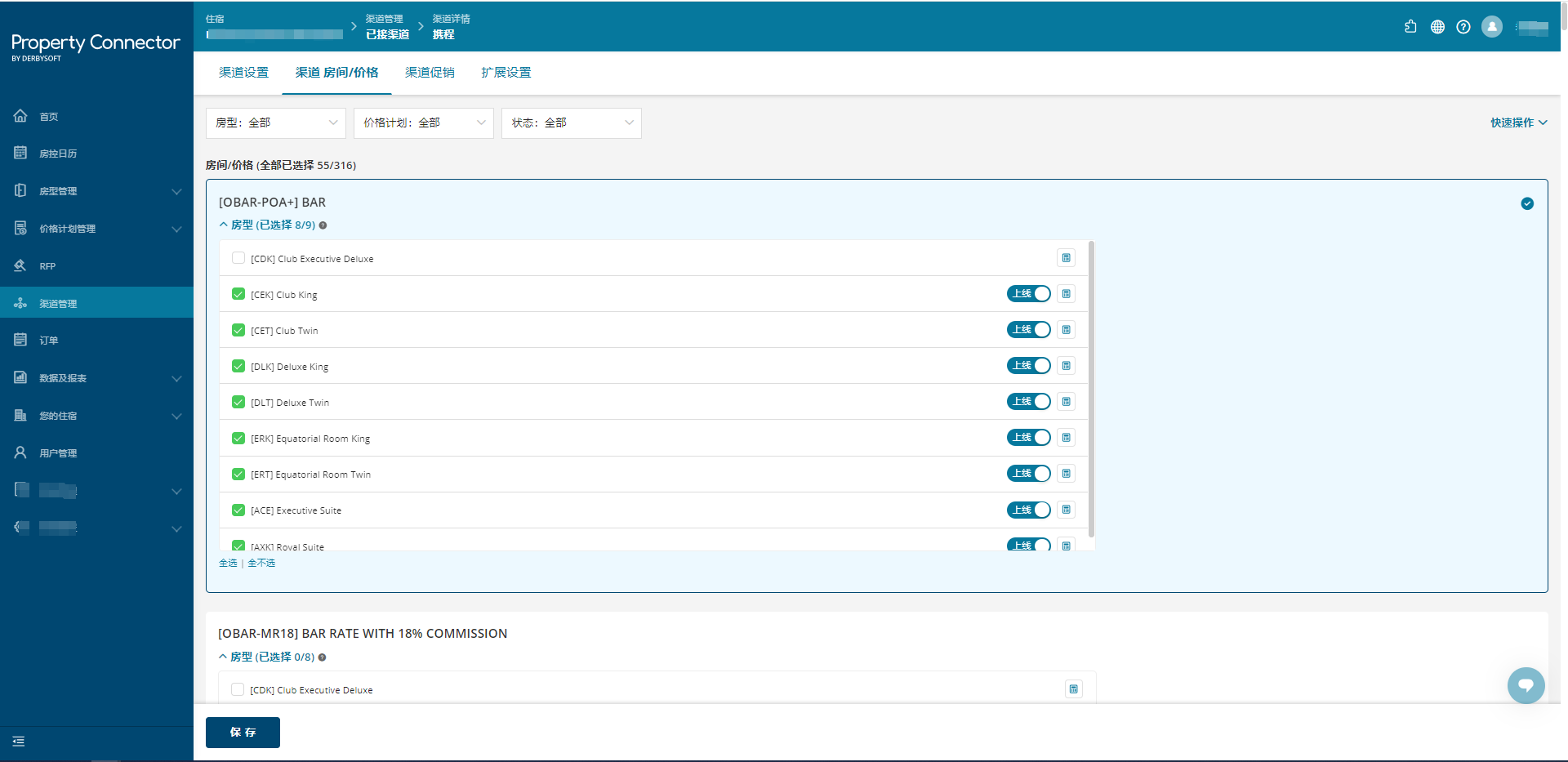Screen dimensions: 1568x762
Task: Open the 房型: 全部 dropdown
Action: [x=276, y=123]
